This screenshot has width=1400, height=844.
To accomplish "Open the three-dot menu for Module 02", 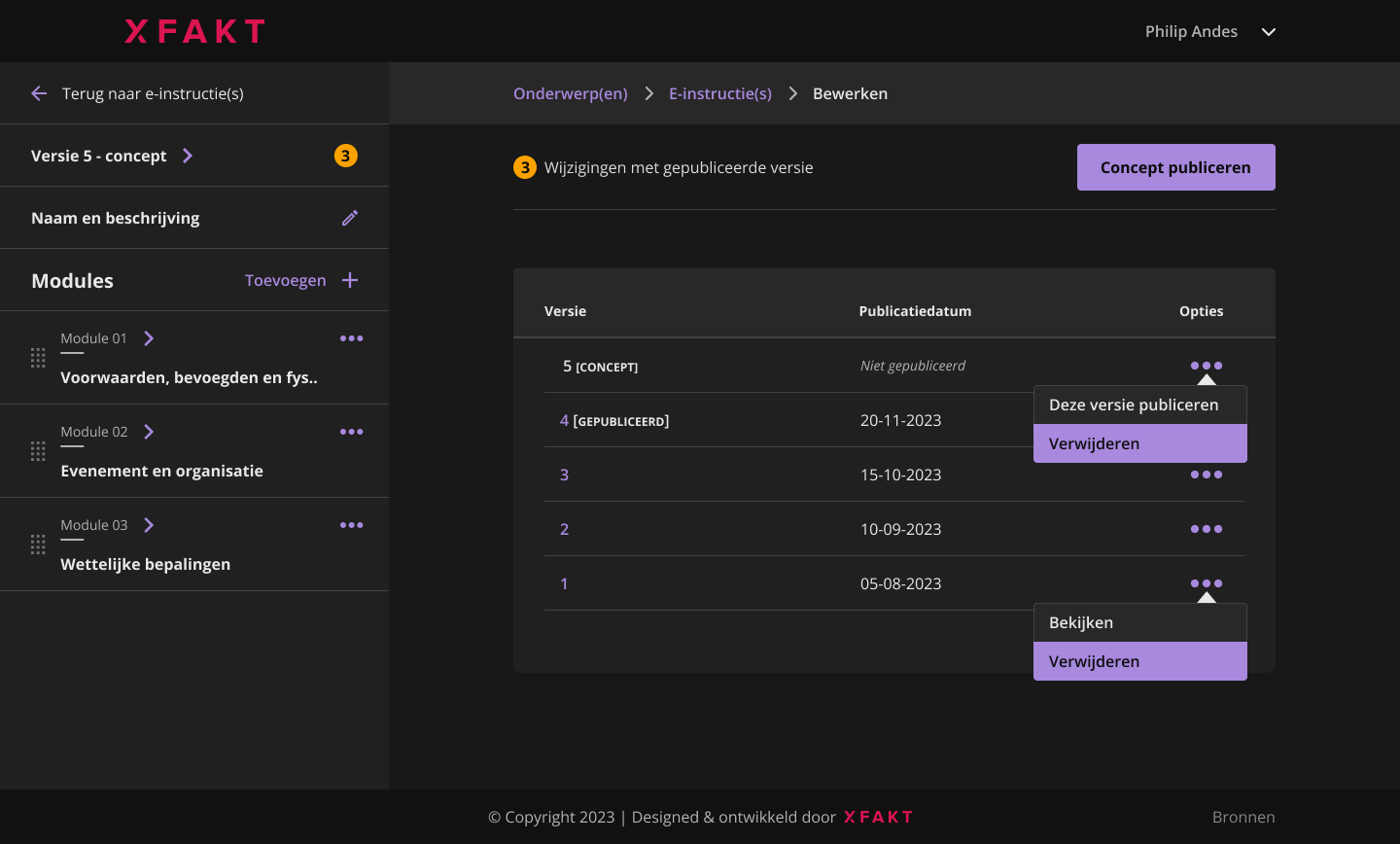I will click(351, 432).
